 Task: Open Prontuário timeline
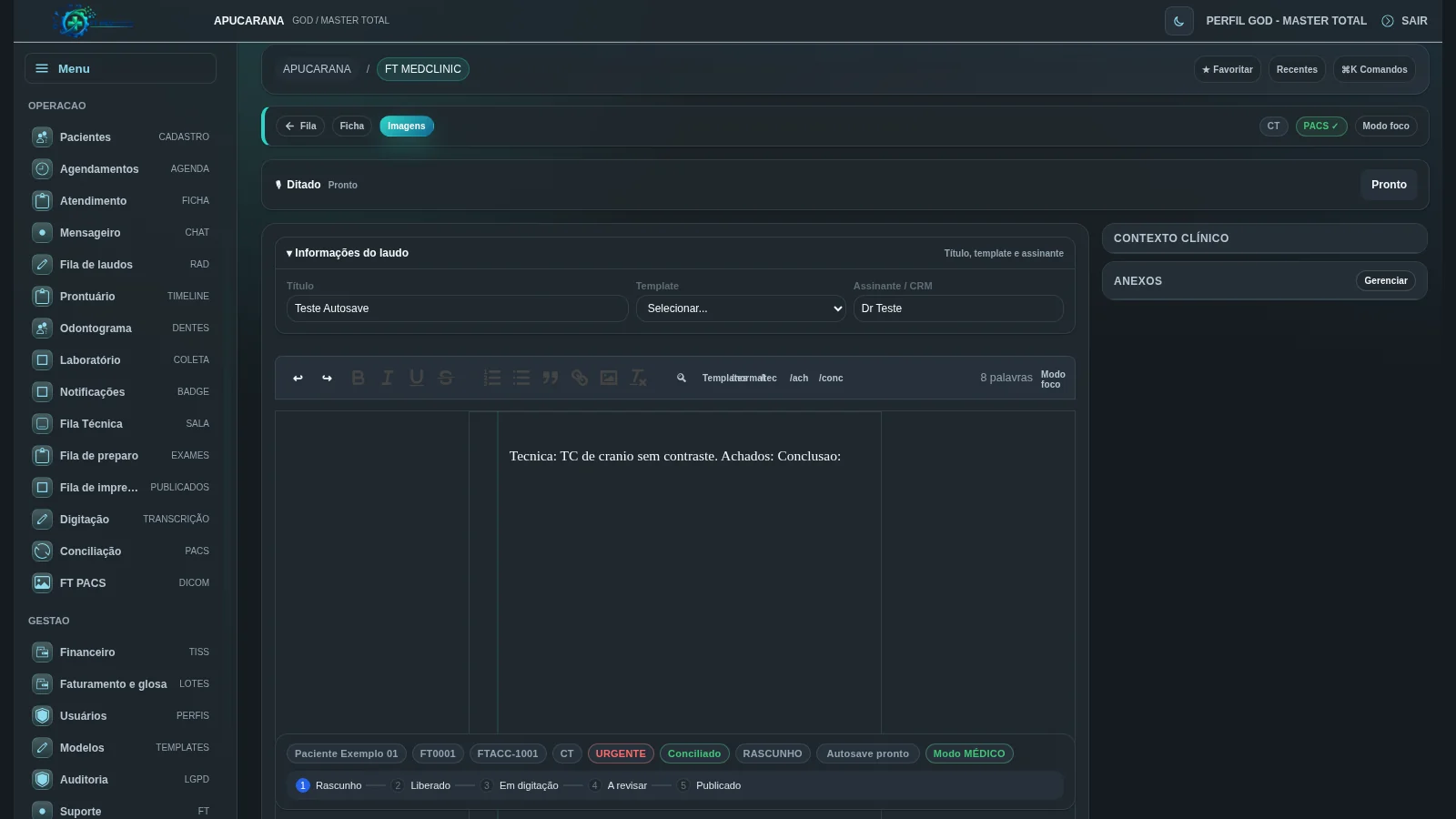pos(120,297)
